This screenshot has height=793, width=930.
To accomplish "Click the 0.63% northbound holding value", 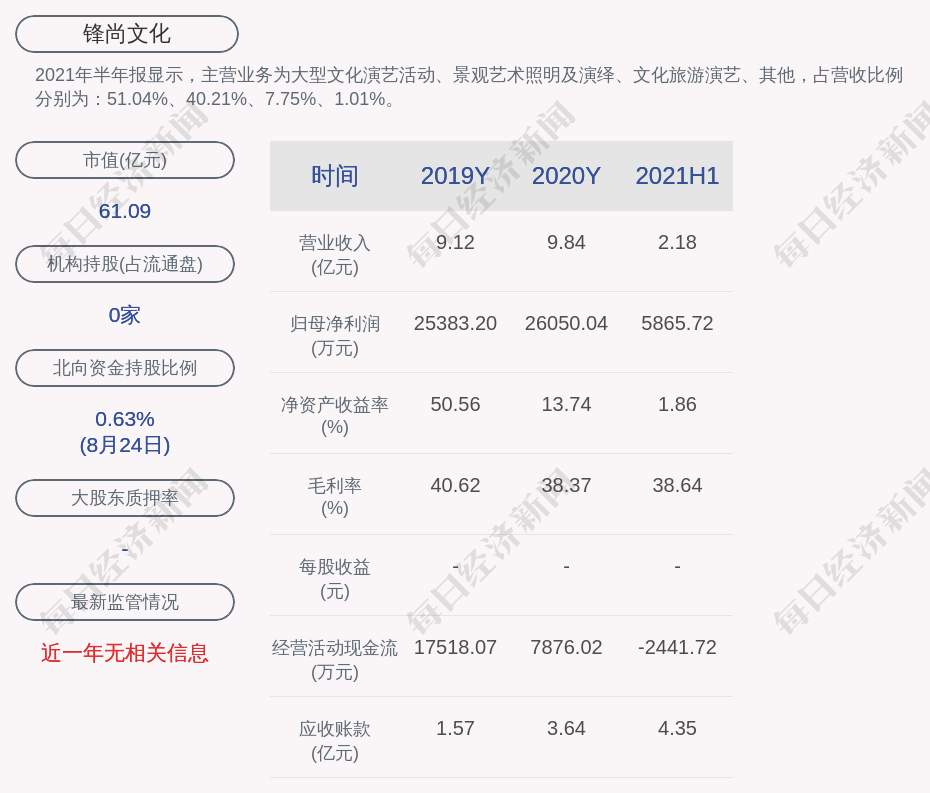I will [x=125, y=419].
